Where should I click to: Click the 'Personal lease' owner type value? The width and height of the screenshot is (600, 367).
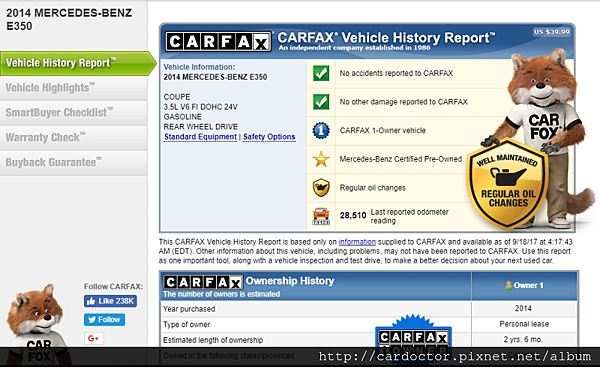point(524,324)
